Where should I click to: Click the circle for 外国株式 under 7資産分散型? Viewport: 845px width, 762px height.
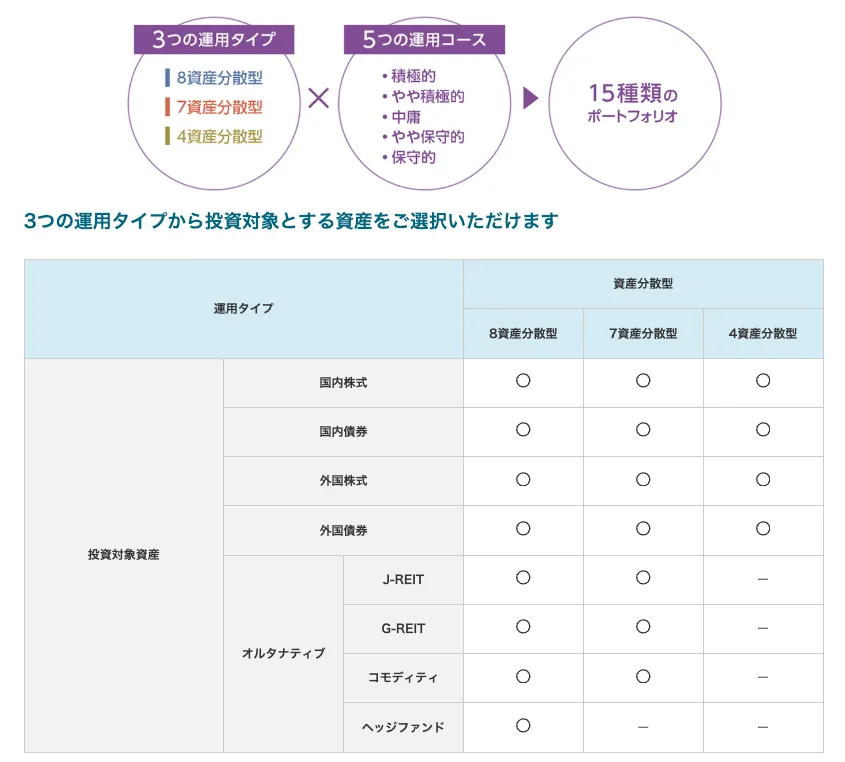pyautogui.click(x=643, y=479)
